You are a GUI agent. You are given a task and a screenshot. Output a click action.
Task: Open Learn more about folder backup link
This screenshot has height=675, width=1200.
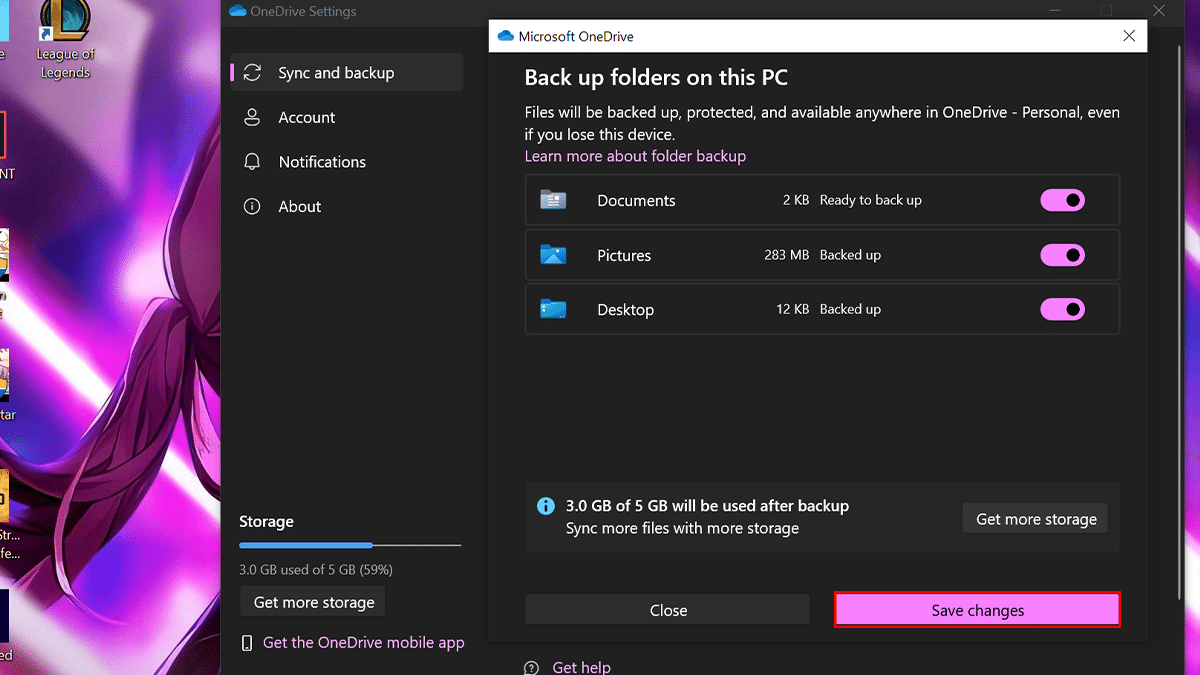(635, 156)
